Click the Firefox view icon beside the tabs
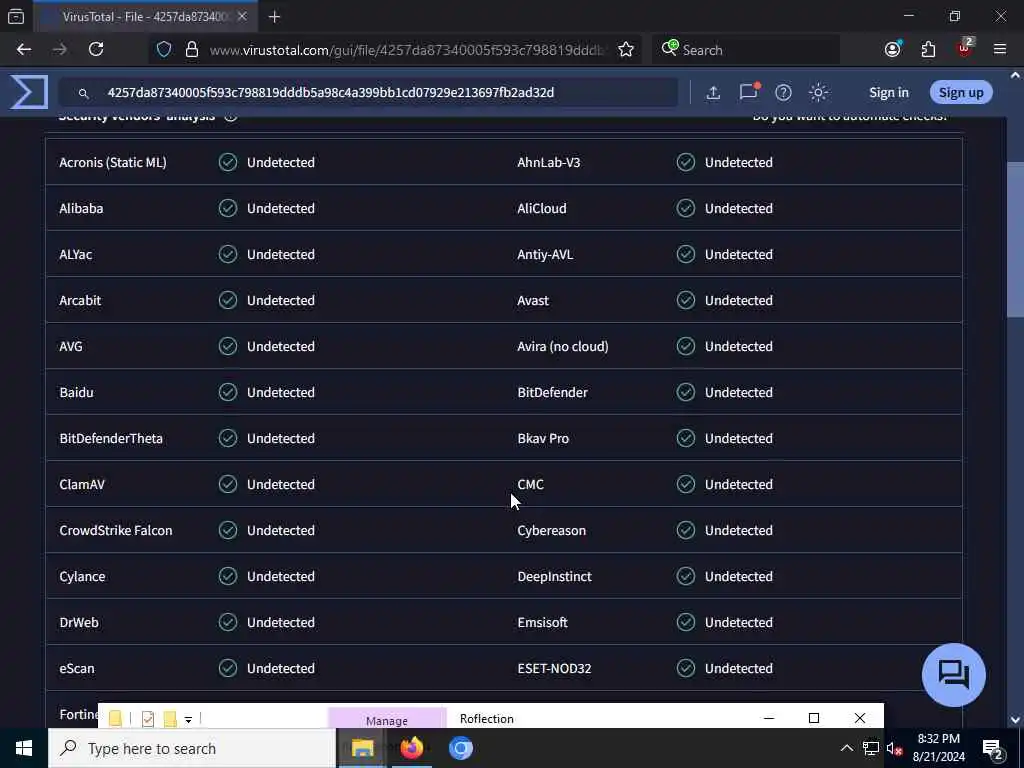This screenshot has width=1024, height=768. (16, 17)
